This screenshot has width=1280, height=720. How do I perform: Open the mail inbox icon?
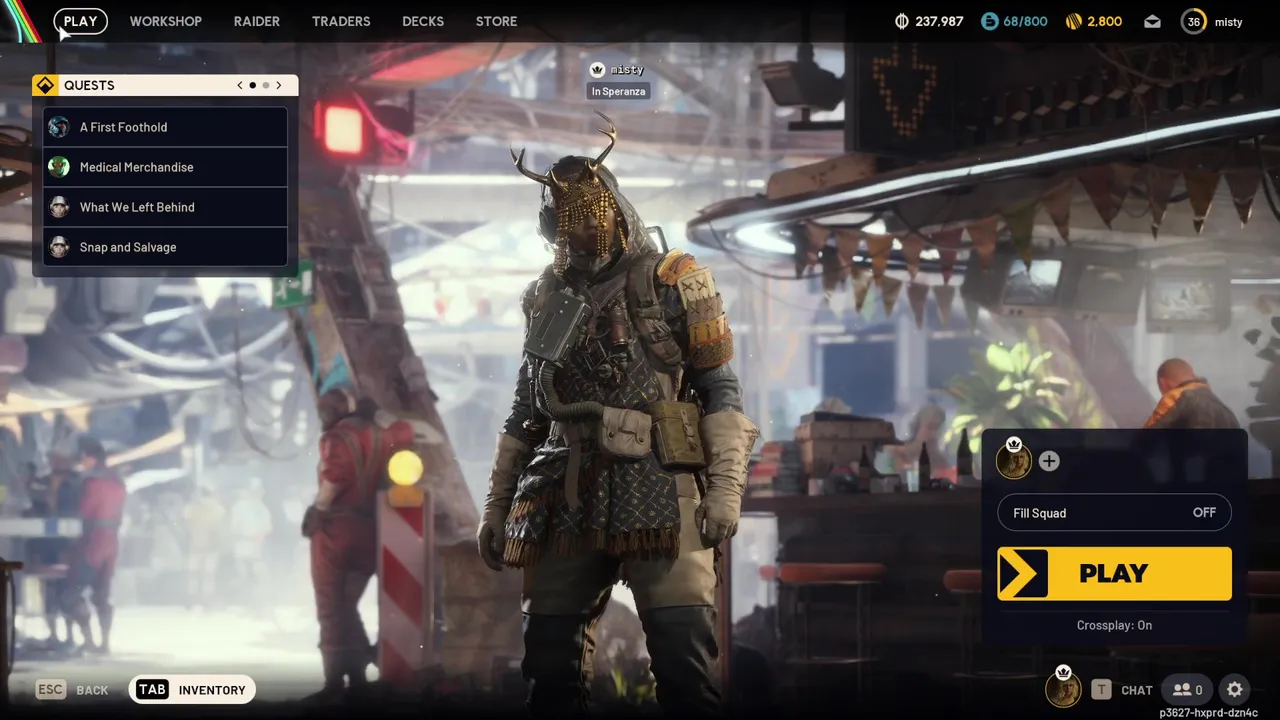click(x=1152, y=21)
